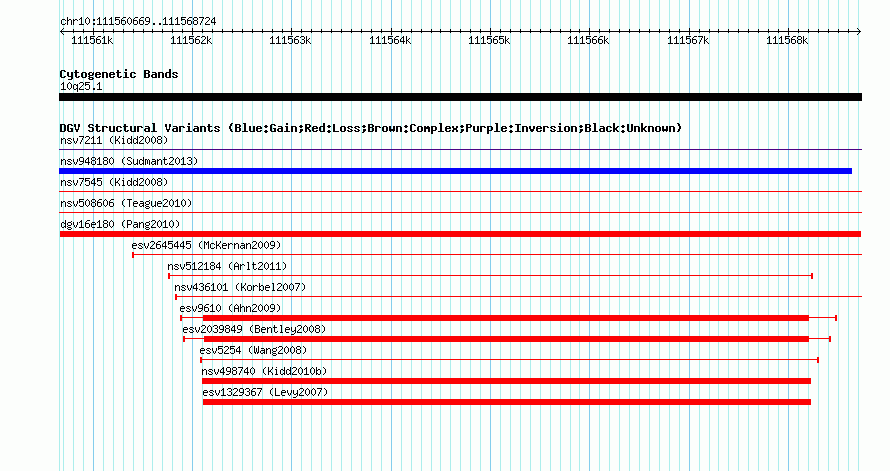Click the Cytogenetic Bands track title
Viewport: 890px width, 471px height.
pos(119,74)
